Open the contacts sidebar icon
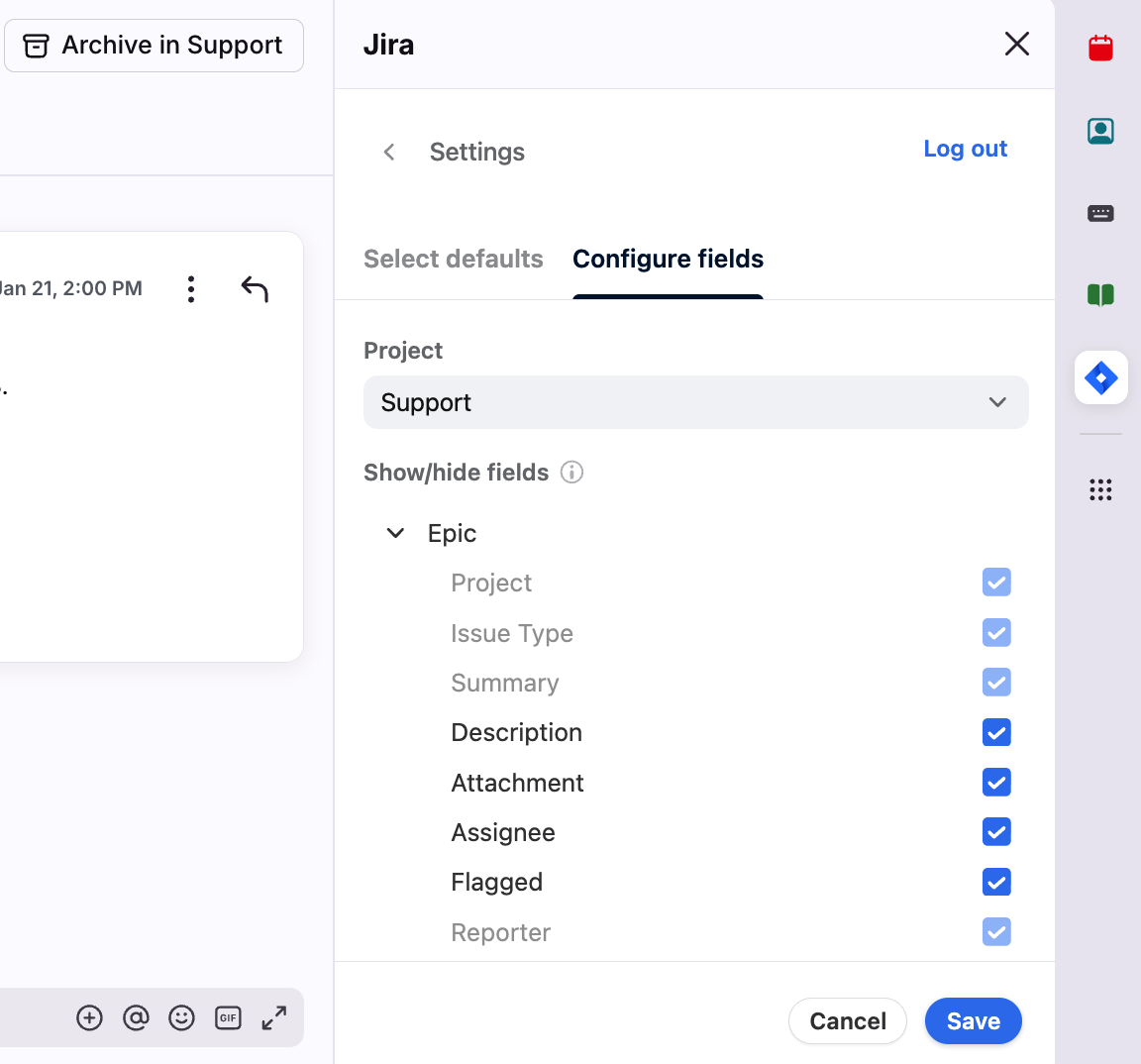The image size is (1141, 1064). coord(1100,131)
